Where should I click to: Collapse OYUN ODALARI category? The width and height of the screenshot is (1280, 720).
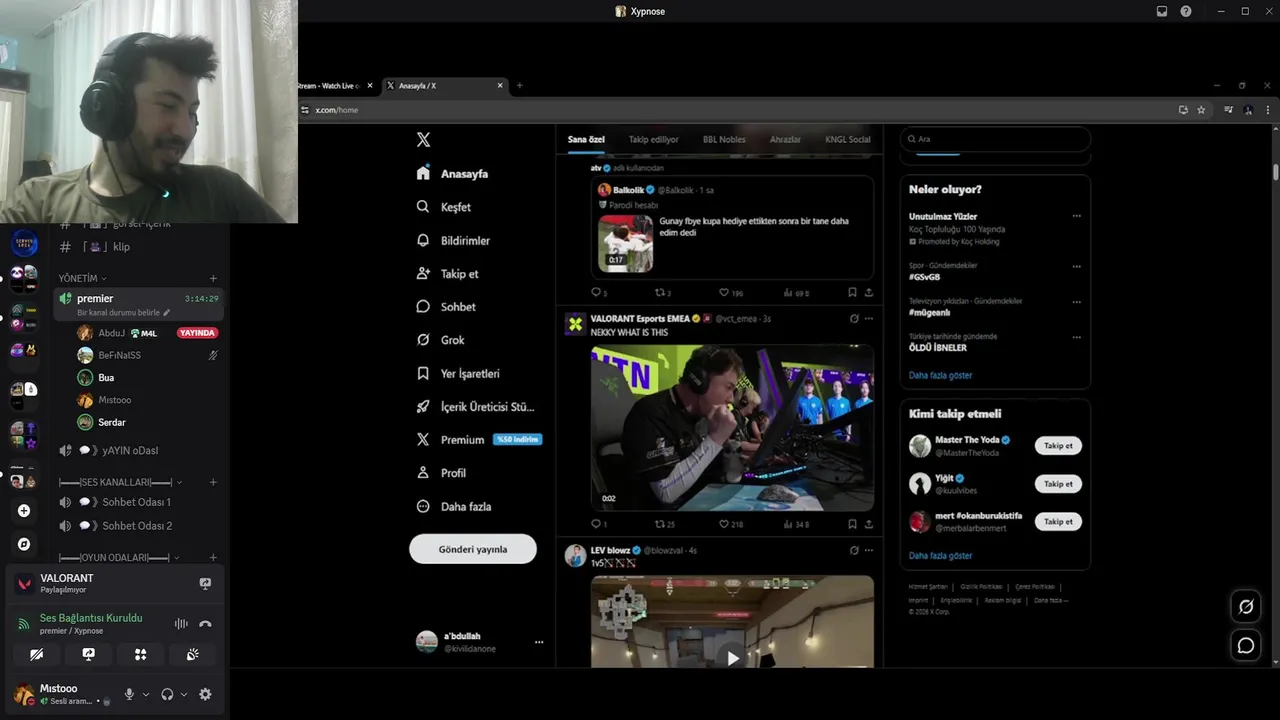(x=119, y=557)
